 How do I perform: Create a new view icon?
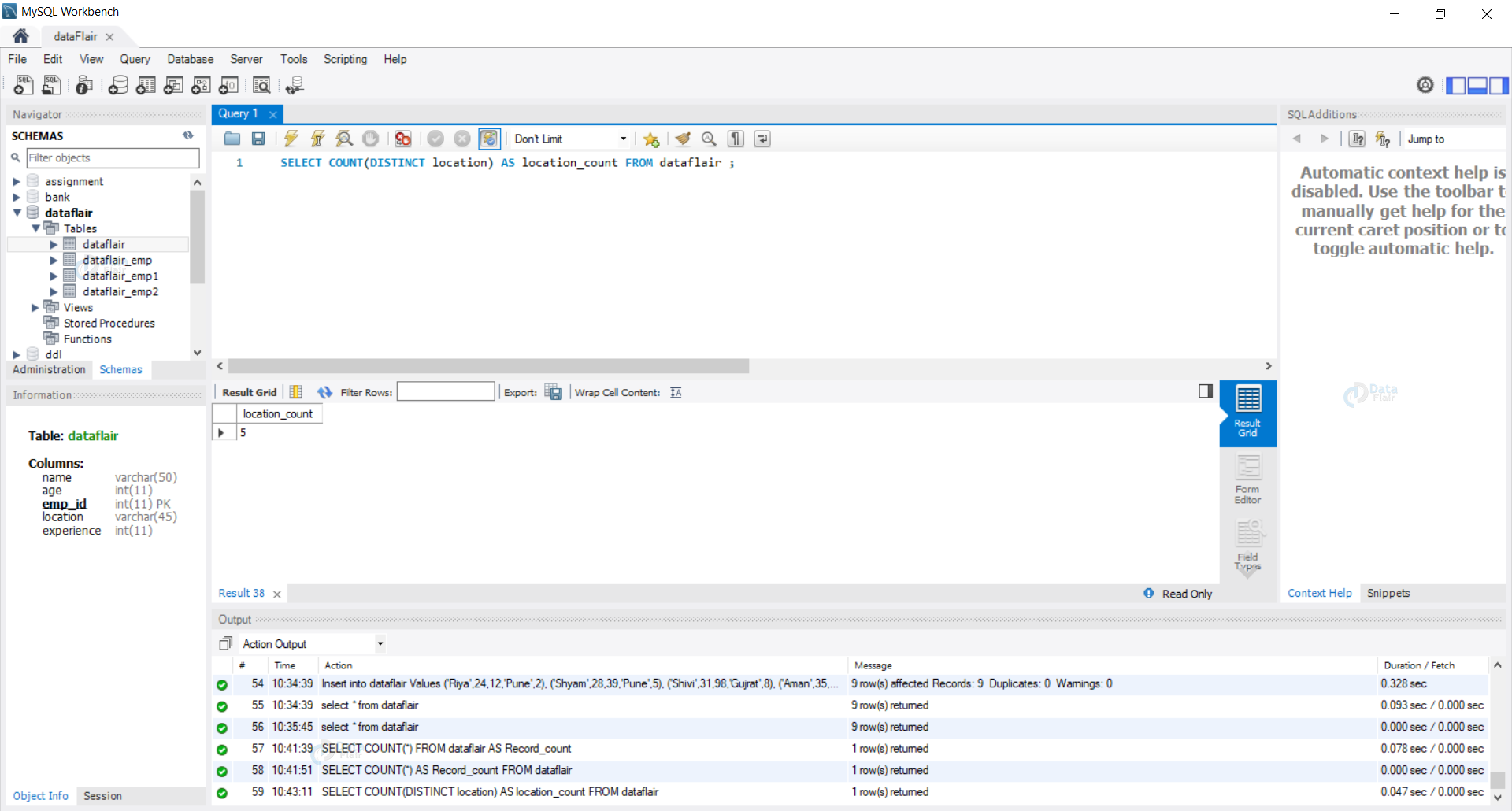point(173,85)
